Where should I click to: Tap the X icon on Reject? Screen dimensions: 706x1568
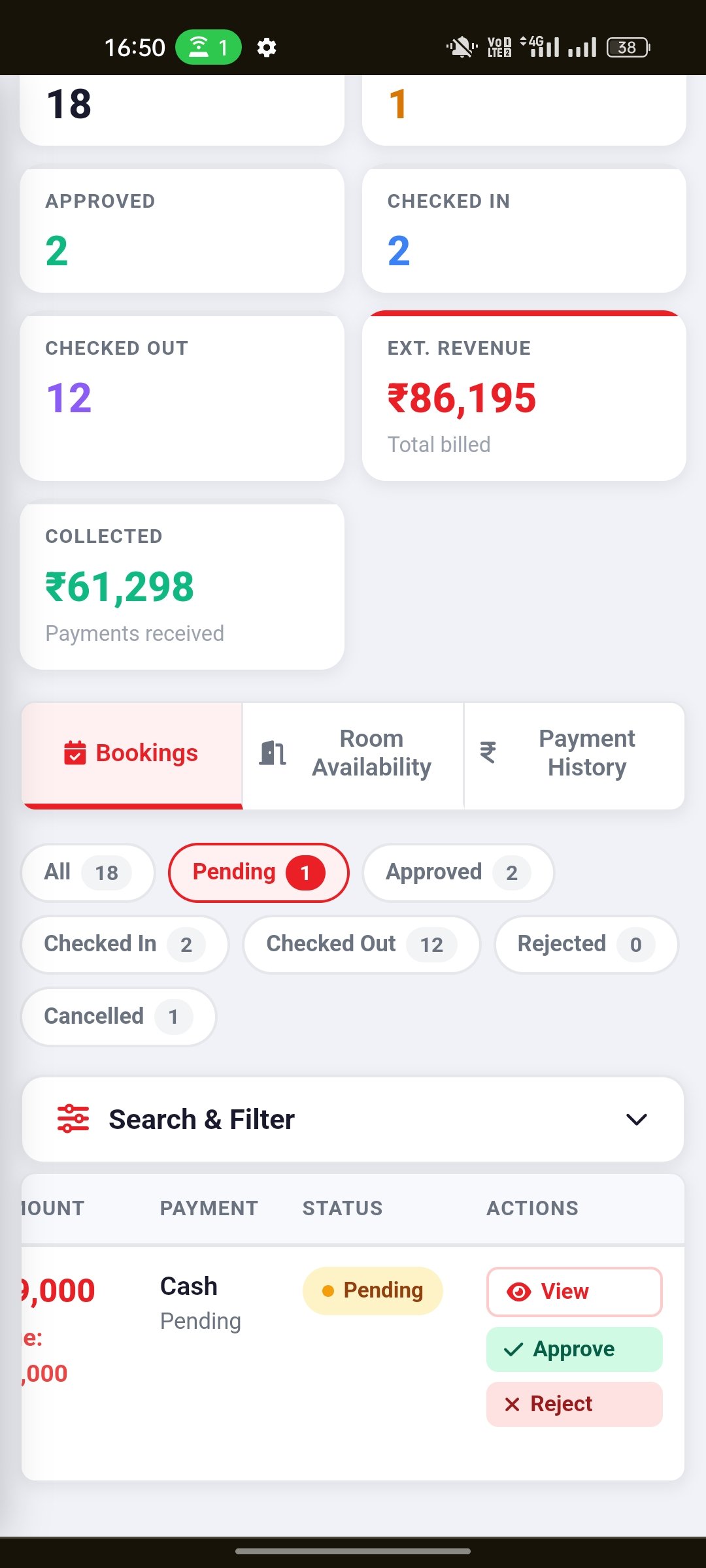[x=513, y=1404]
